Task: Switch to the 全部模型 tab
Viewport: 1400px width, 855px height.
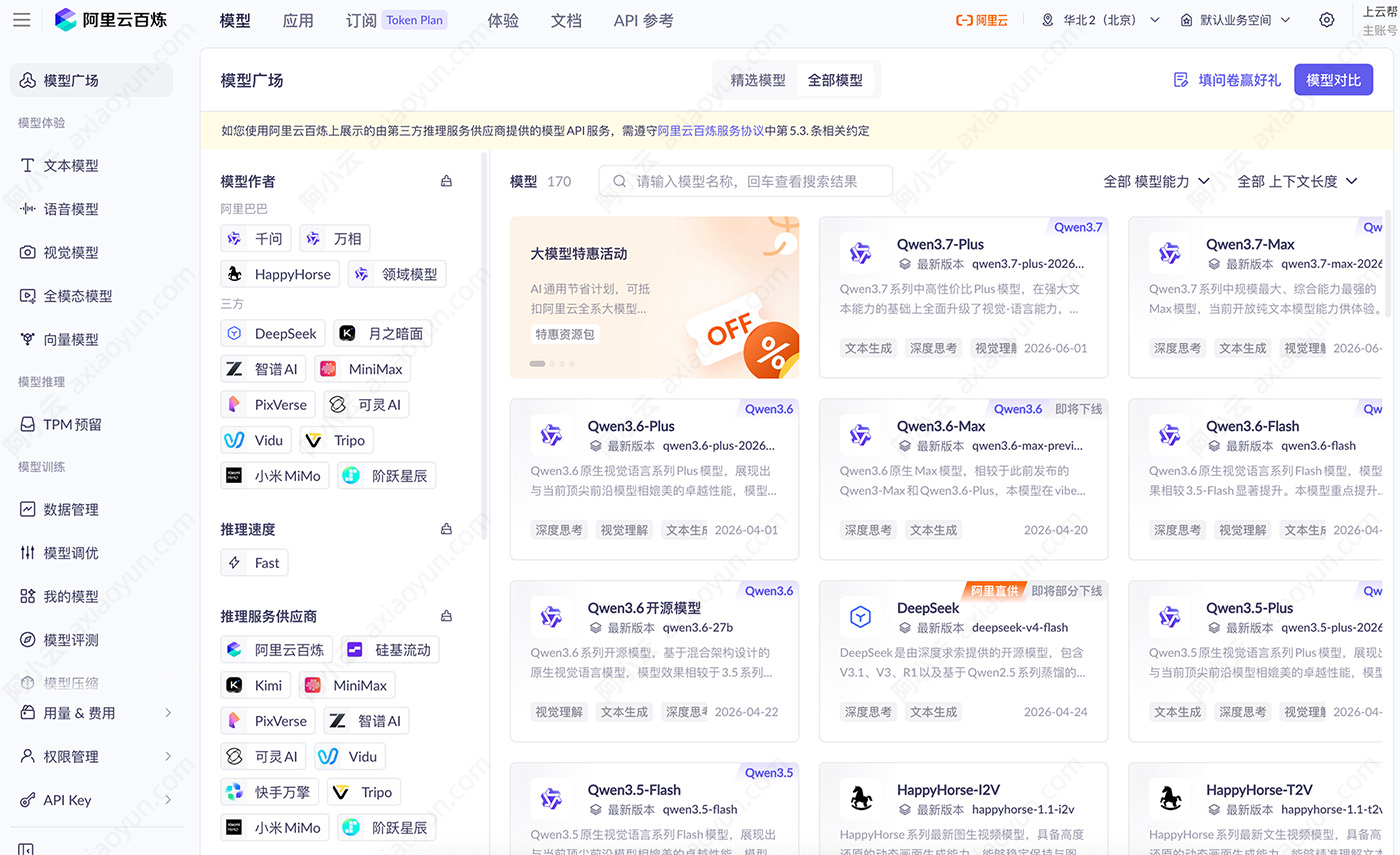Action: tap(835, 80)
